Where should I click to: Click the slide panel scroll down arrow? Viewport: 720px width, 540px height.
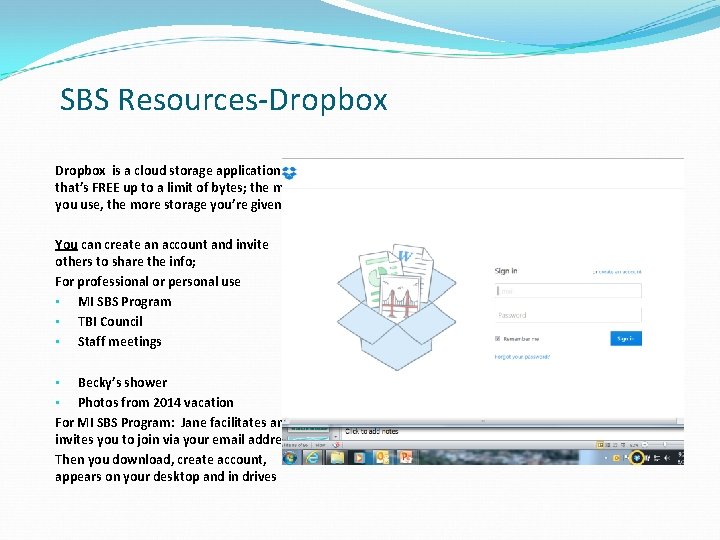tap(336, 436)
